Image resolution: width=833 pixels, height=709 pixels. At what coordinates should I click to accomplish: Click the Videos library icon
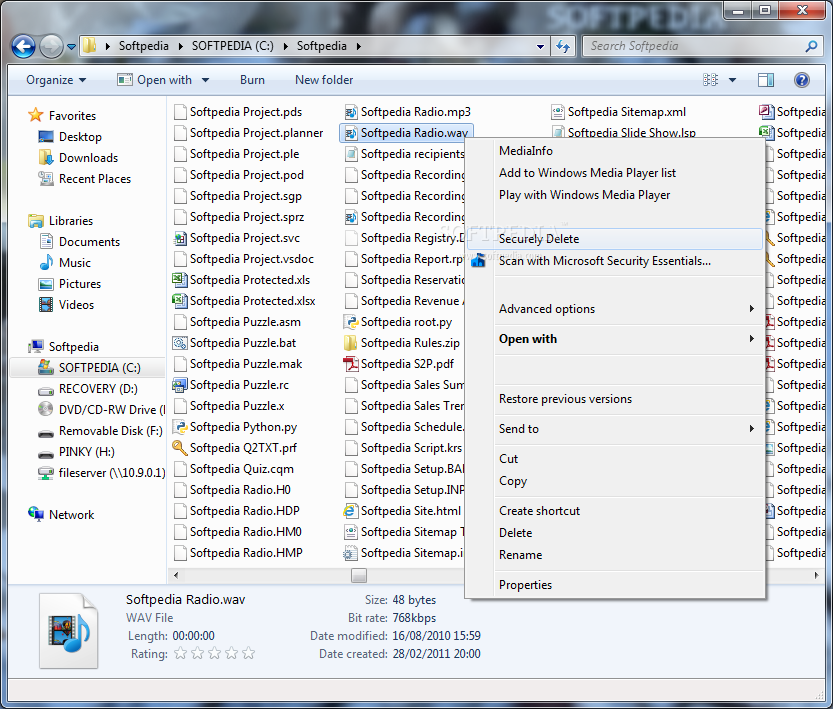click(46, 305)
